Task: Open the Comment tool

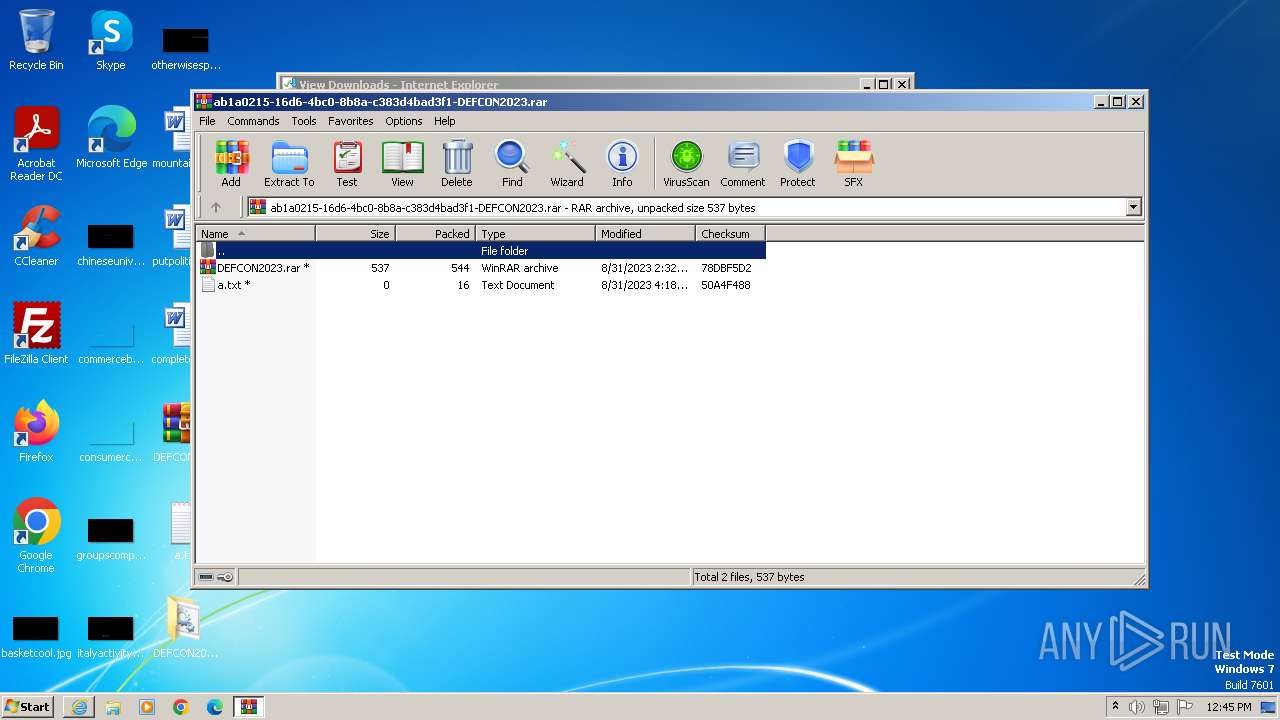Action: coord(743,163)
